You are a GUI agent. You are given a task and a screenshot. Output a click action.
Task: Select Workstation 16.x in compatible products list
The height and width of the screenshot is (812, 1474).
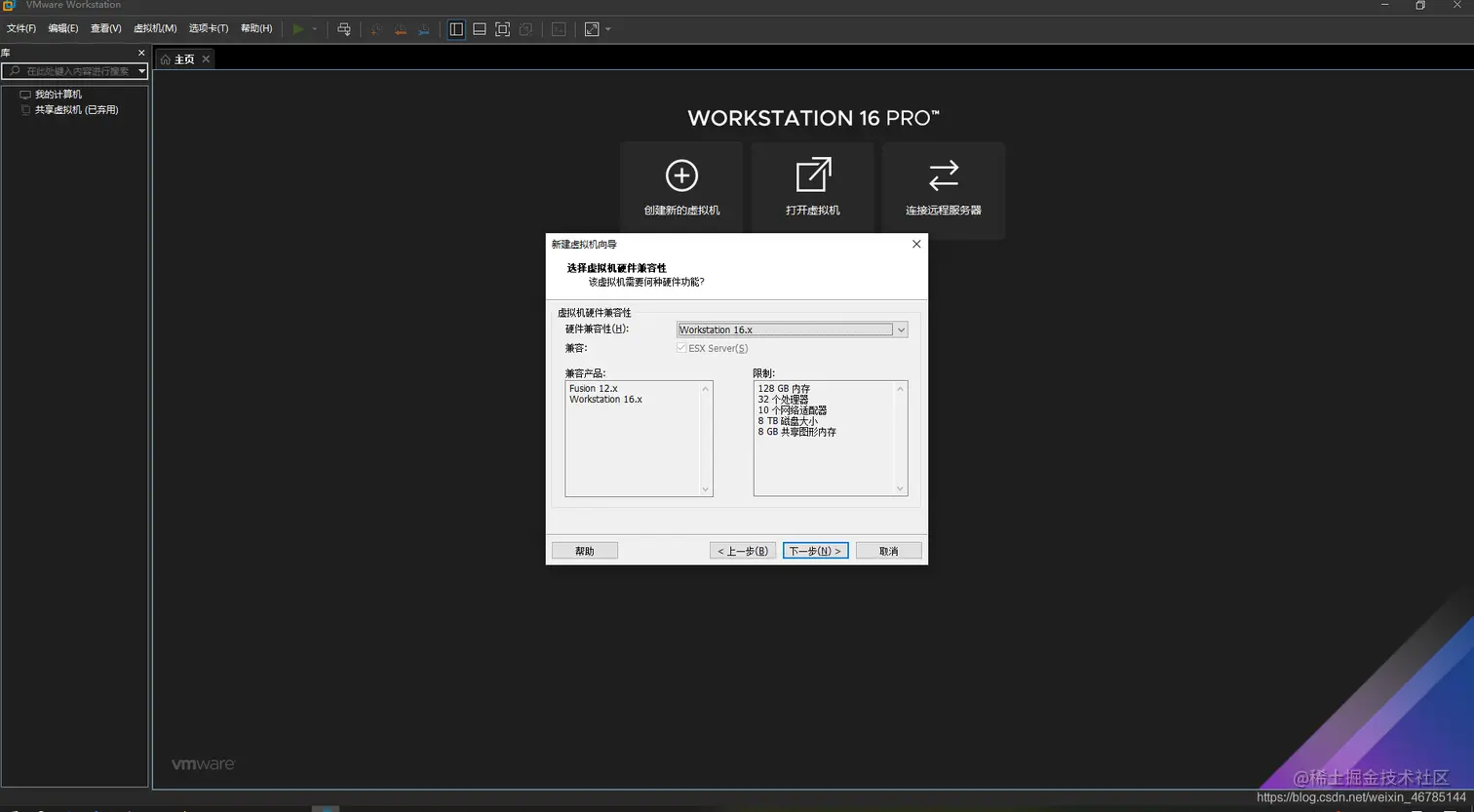pos(605,400)
